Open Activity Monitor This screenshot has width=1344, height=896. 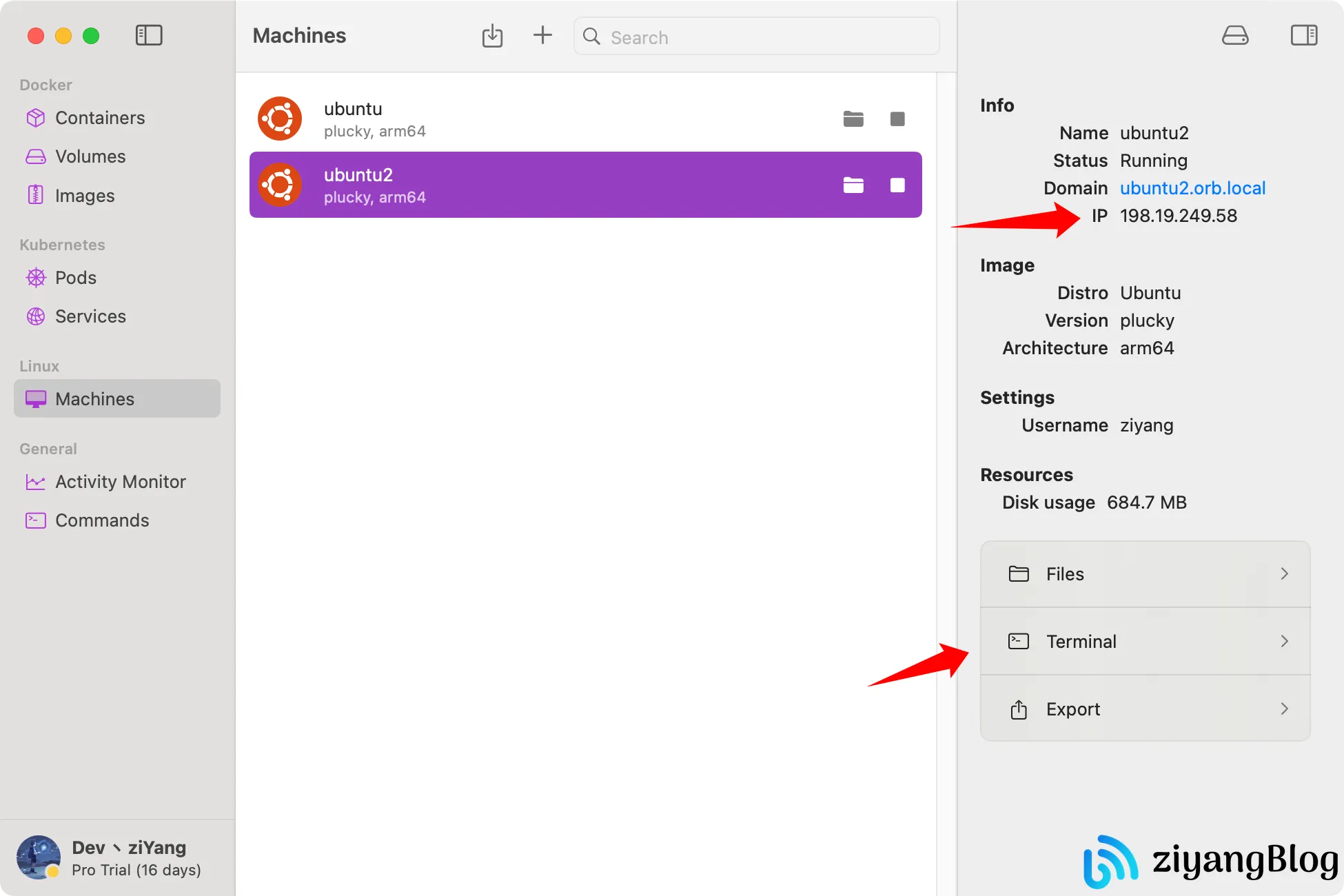point(117,482)
